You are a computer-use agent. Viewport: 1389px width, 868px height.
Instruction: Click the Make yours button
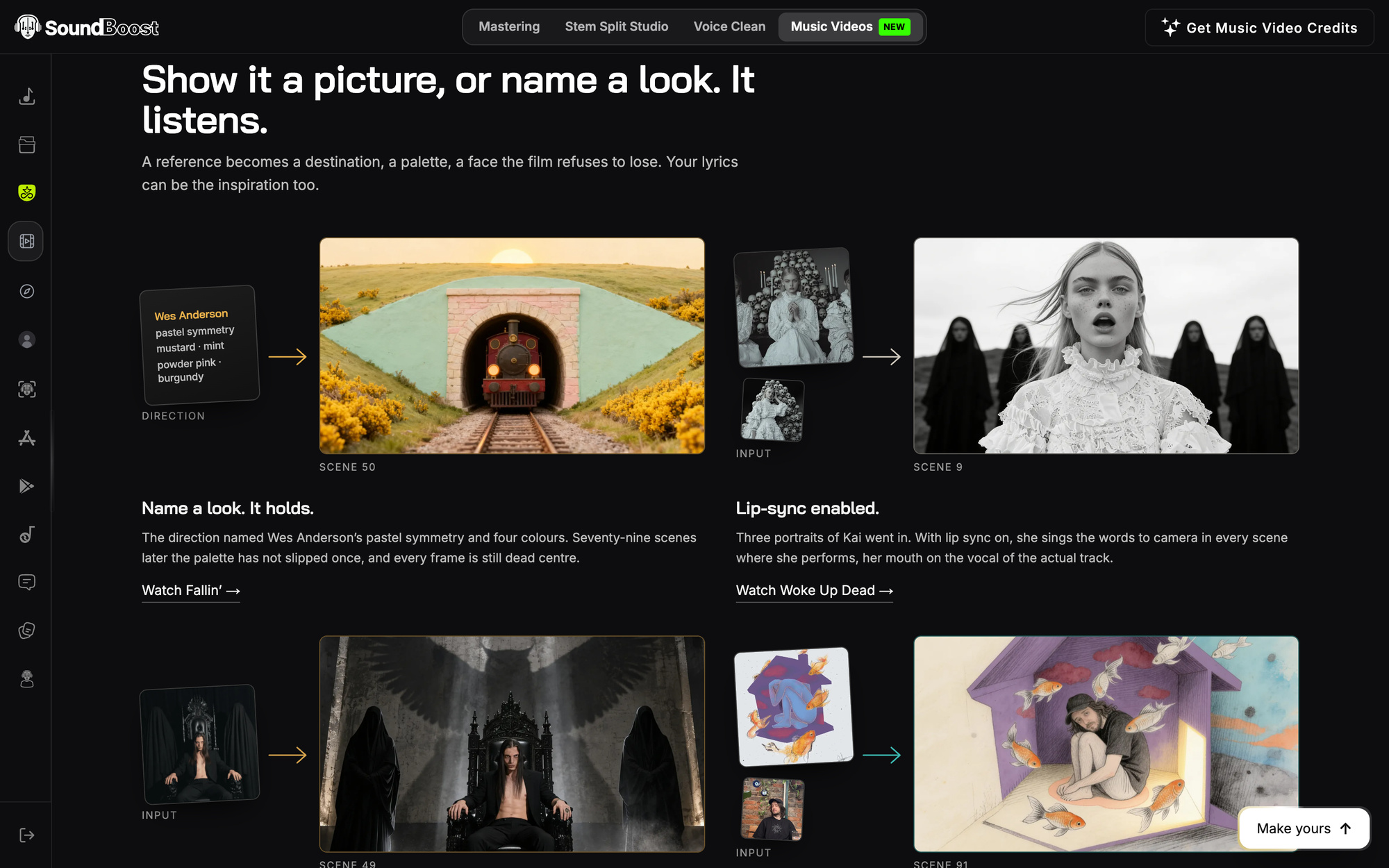(1304, 828)
